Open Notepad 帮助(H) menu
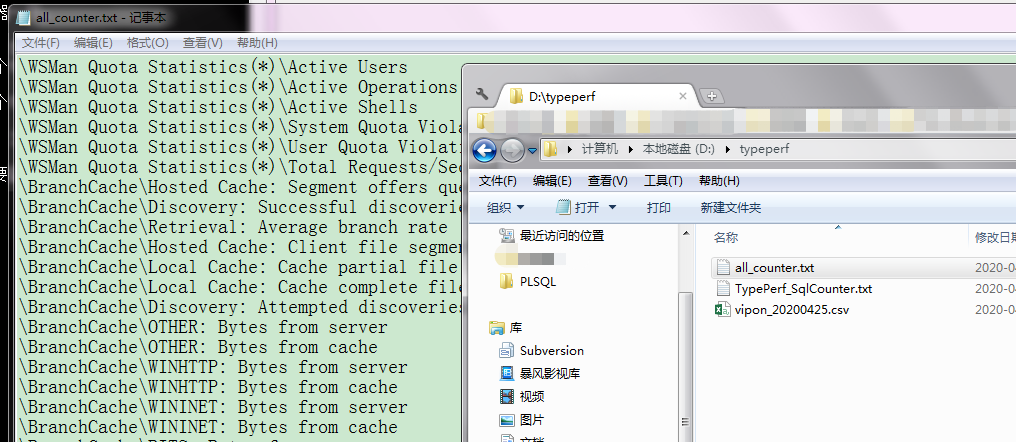Viewport: 1016px width, 442px height. pyautogui.click(x=257, y=43)
